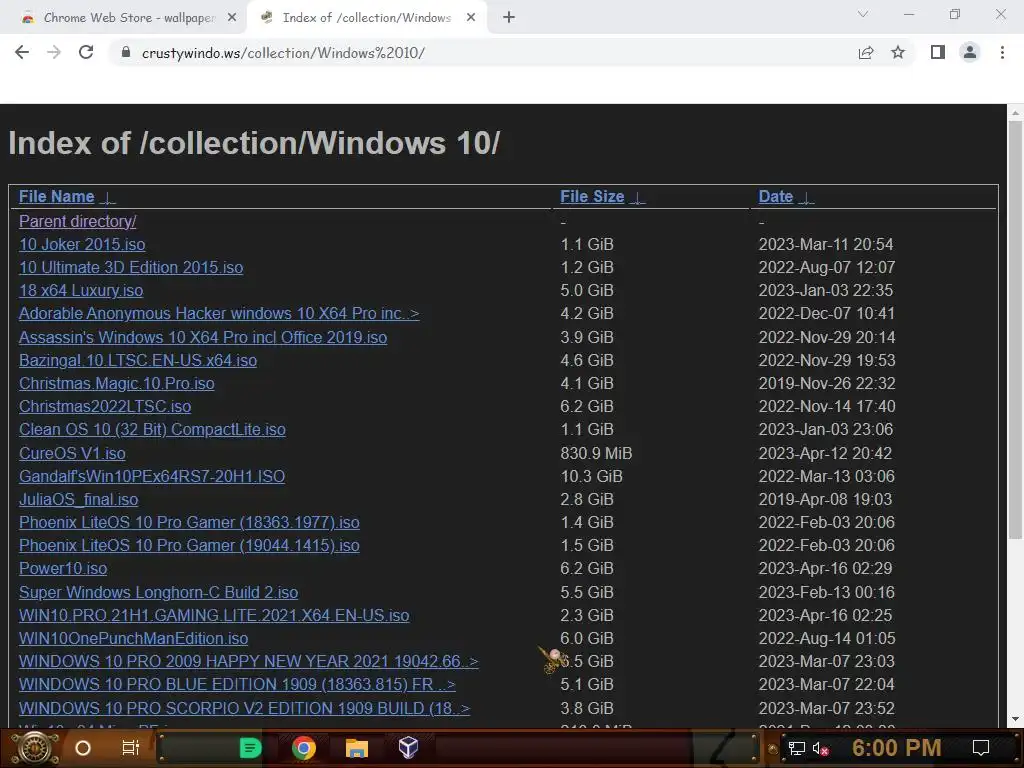Viewport: 1024px width, 768px height.
Task: Download 10 Joker 2015.iso
Action: coord(82,244)
